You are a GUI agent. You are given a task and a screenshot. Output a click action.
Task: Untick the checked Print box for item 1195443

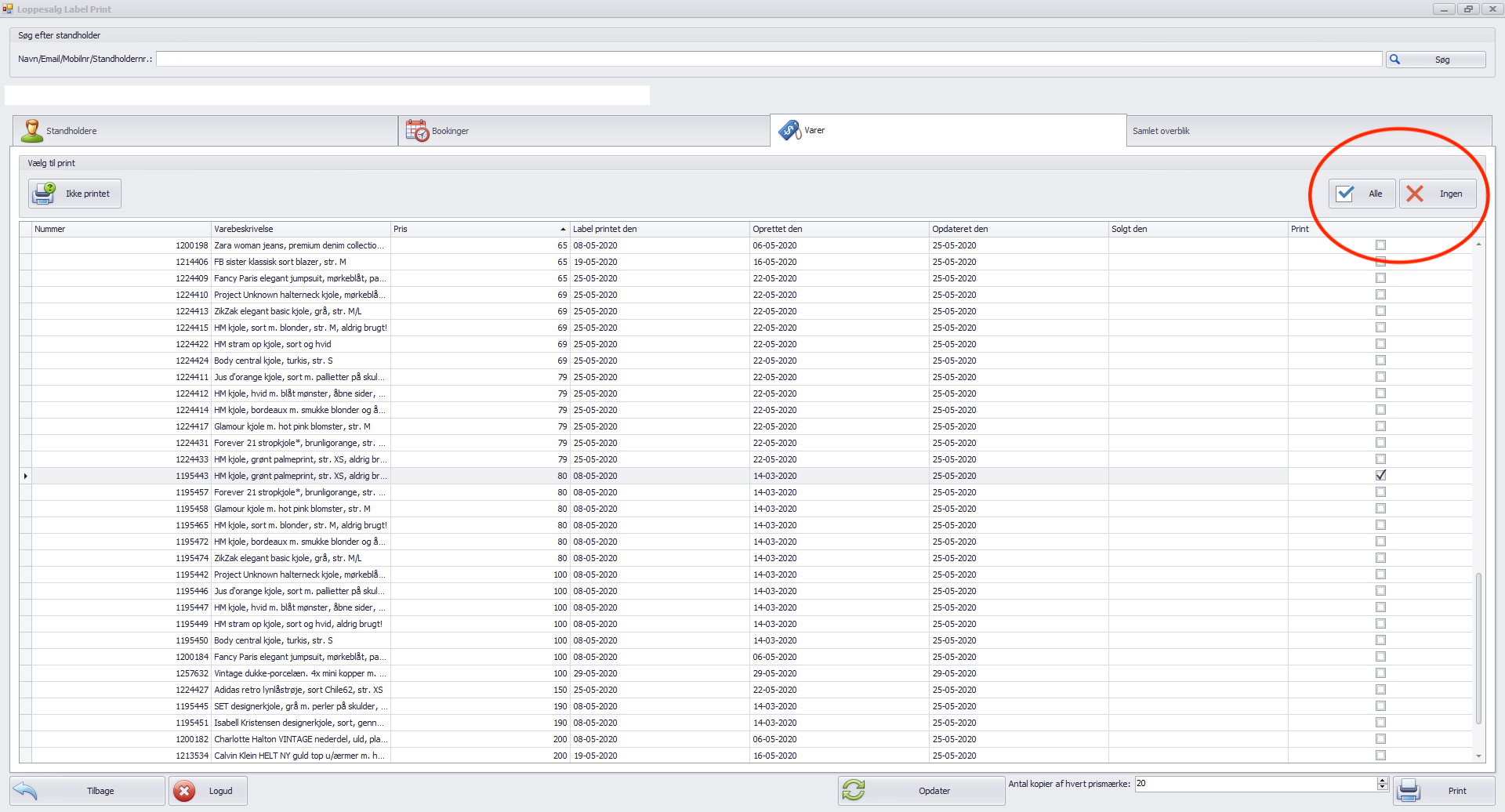1381,476
